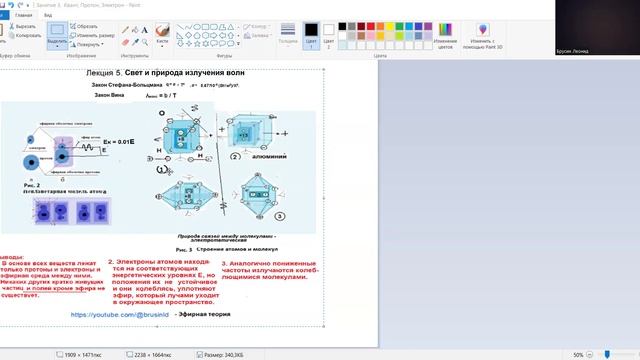Choose orange color swatch in palette
Viewport: 640px width, 360px height.
click(x=380, y=27)
